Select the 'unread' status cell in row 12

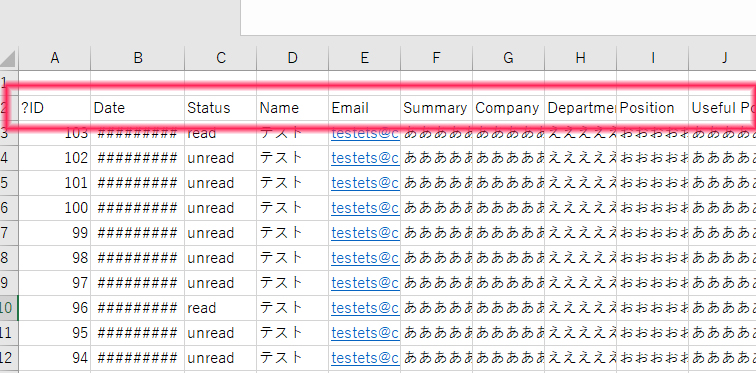(x=220, y=358)
